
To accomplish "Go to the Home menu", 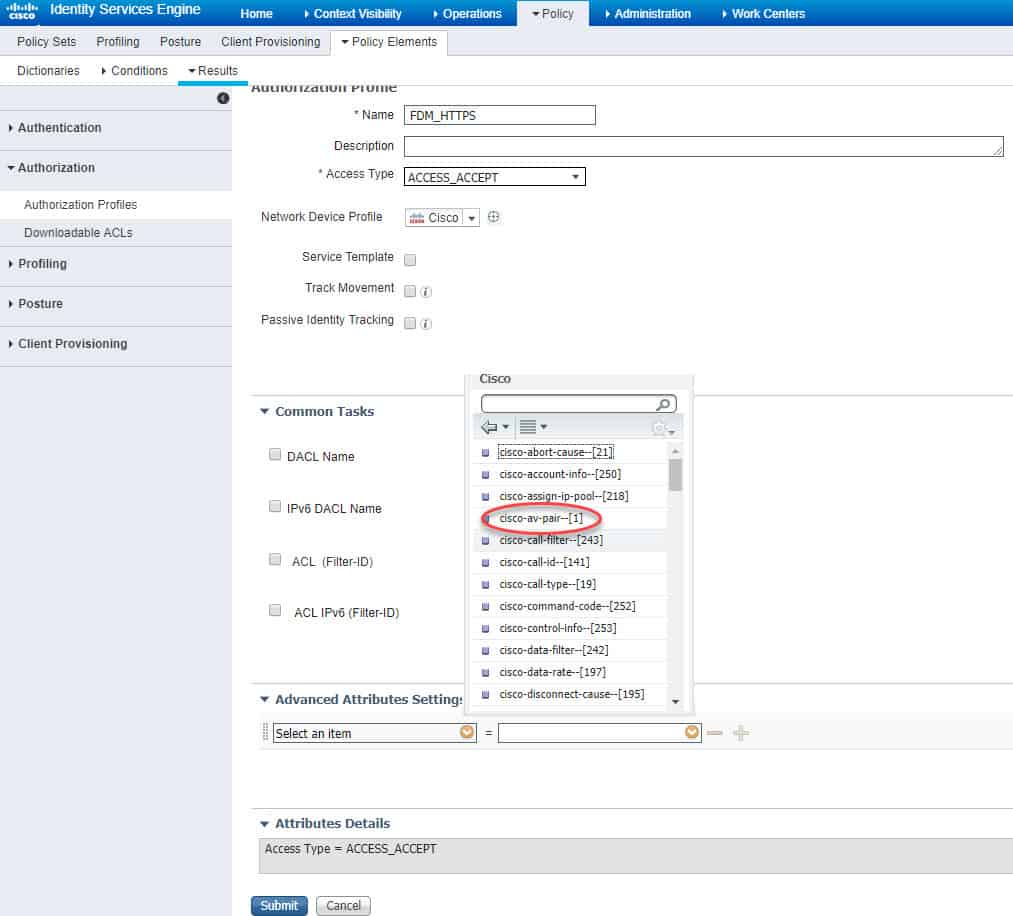I will (x=256, y=14).
